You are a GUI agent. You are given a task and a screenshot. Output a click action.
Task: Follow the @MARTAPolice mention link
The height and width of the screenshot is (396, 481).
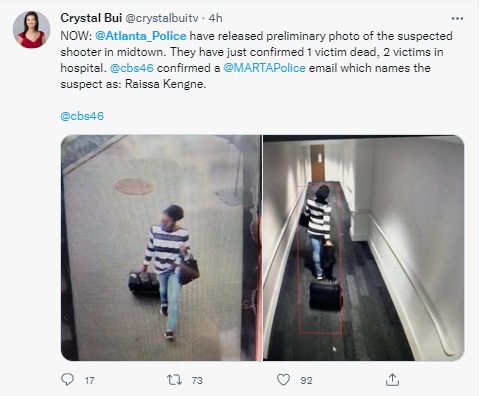[264, 68]
